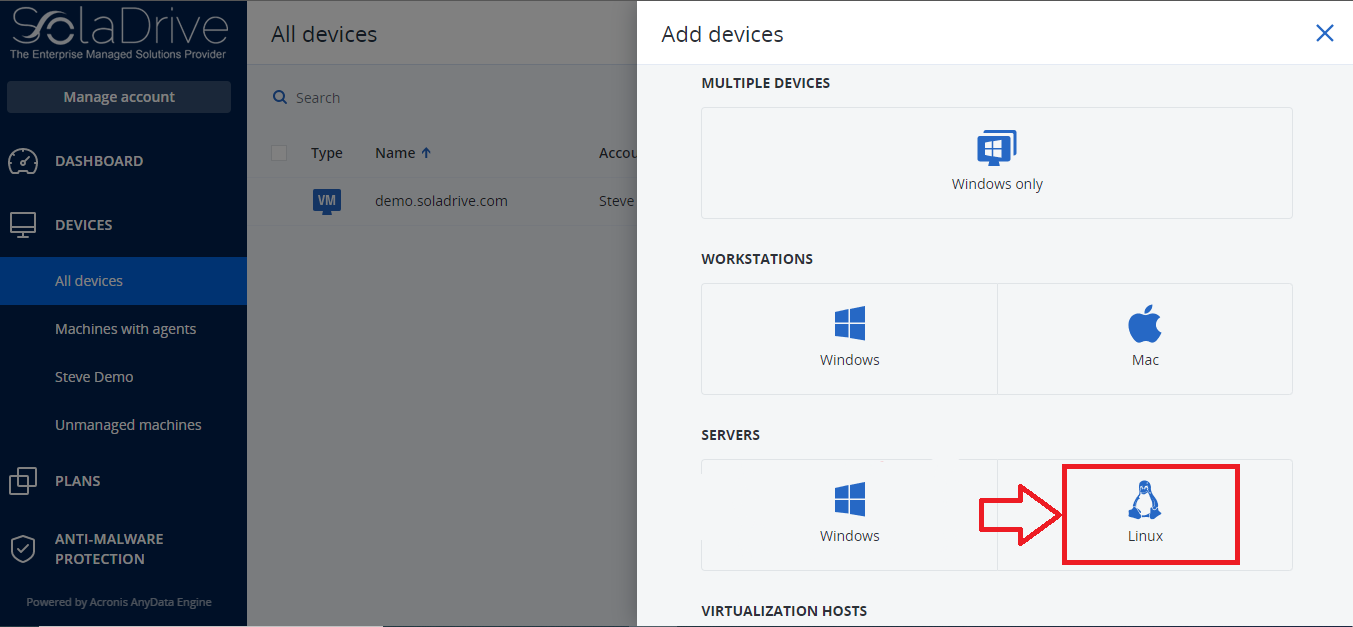Image resolution: width=1353 pixels, height=627 pixels.
Task: Click the VM icon for demo.soladrive.com
Action: tap(327, 201)
